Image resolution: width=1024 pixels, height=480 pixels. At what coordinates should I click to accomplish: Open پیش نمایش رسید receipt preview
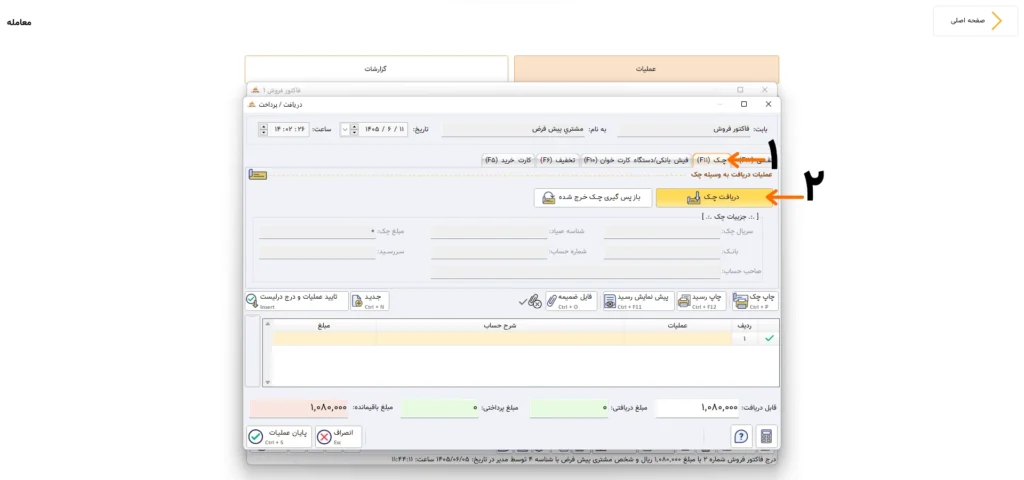coord(636,300)
